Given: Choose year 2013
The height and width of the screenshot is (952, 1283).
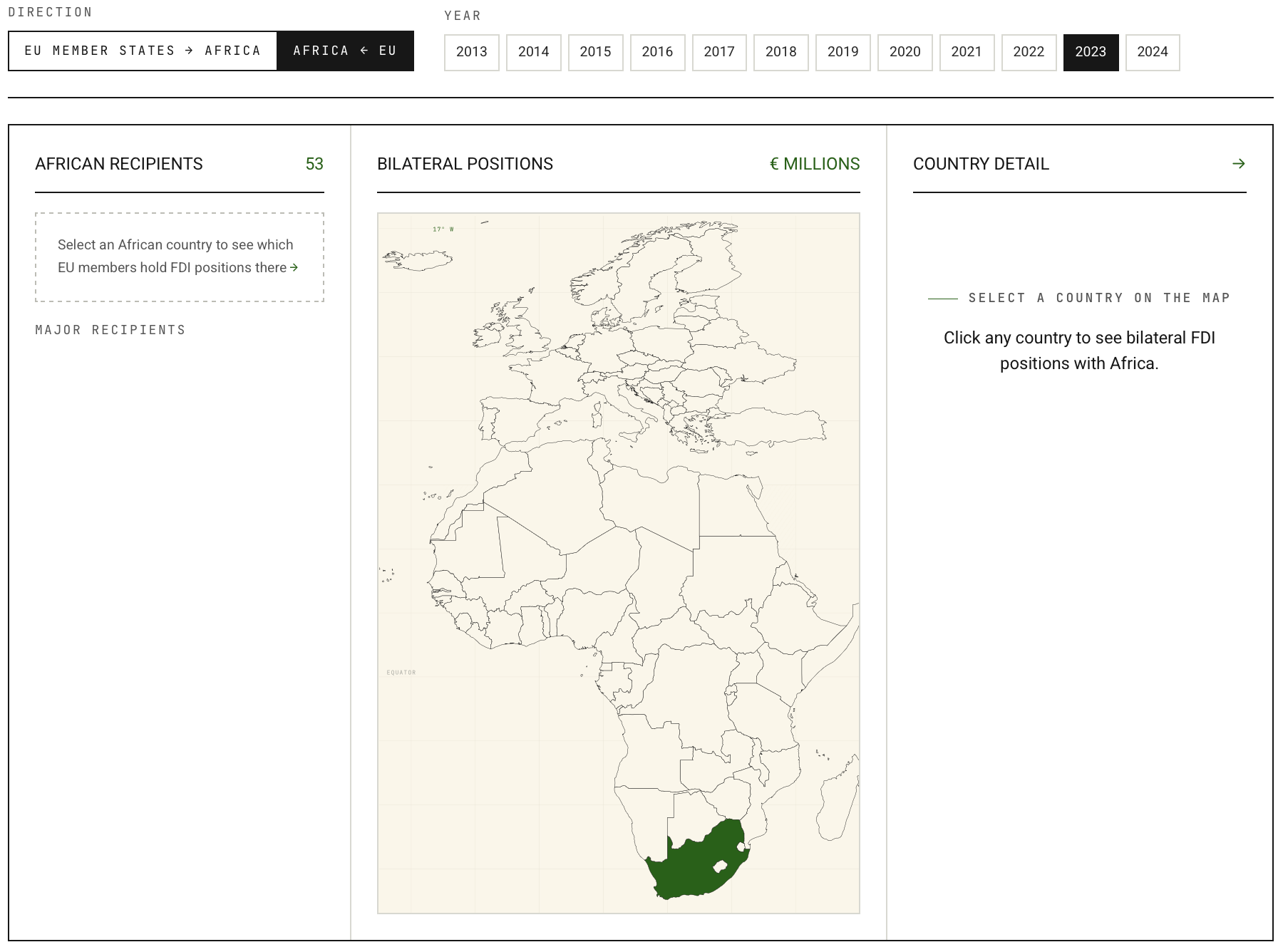Looking at the screenshot, I should 472,52.
